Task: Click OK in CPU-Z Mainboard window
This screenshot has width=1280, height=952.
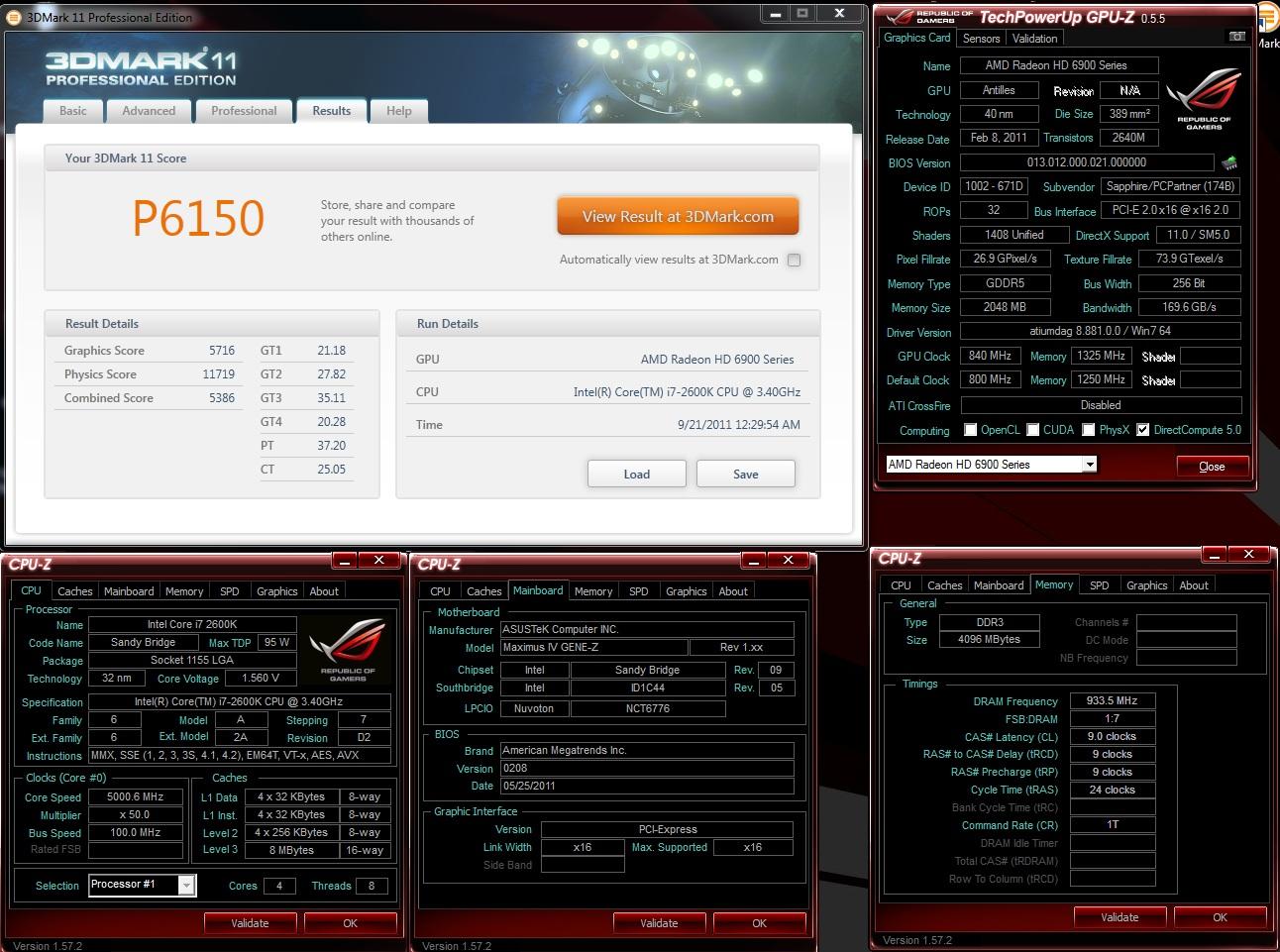Action: [759, 923]
